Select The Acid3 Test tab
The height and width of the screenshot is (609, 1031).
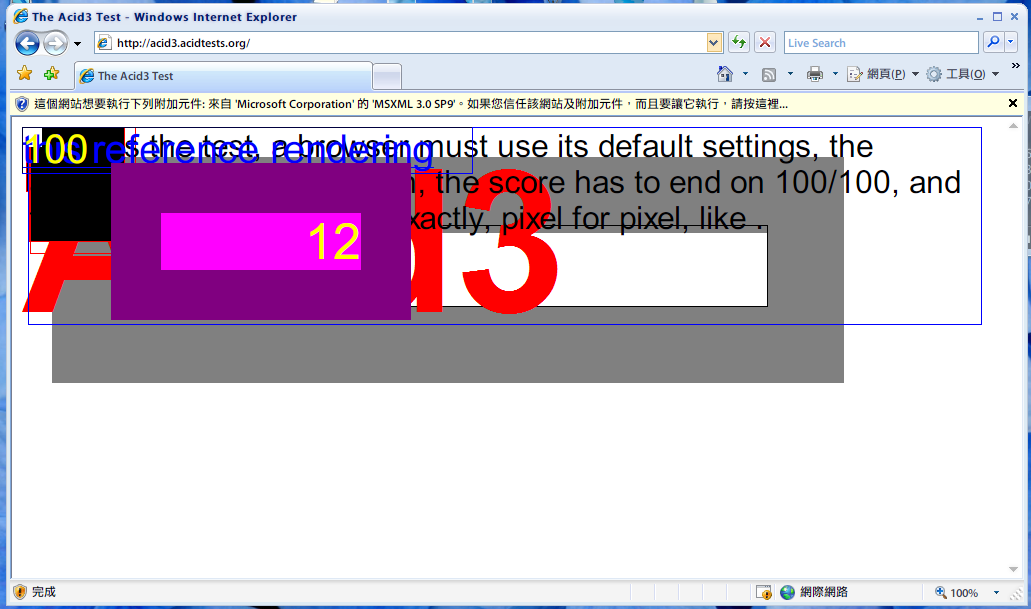(x=224, y=76)
